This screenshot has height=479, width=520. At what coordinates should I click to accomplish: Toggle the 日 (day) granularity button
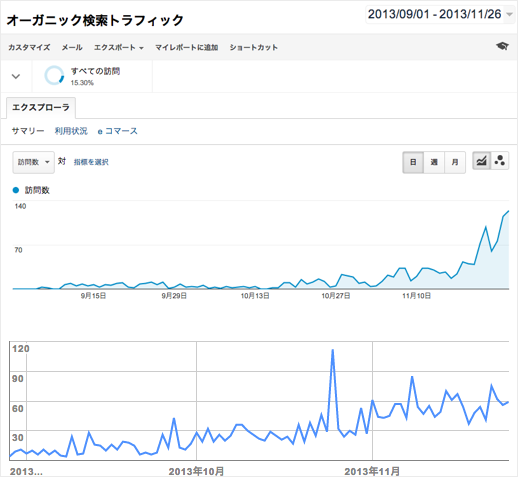tap(413, 162)
